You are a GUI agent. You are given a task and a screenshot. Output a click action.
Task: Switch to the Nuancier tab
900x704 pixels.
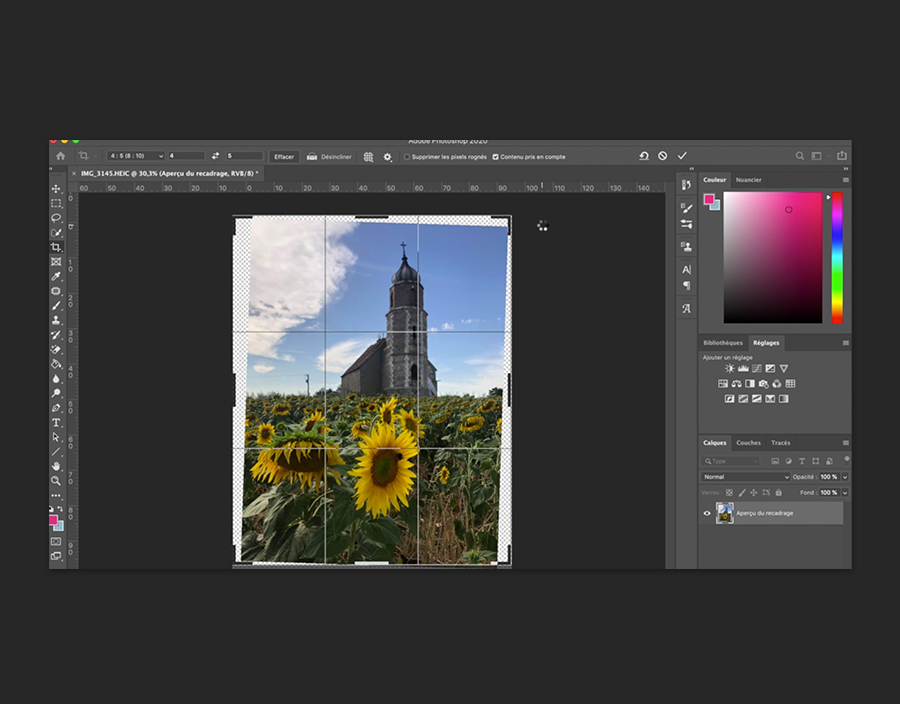[748, 180]
